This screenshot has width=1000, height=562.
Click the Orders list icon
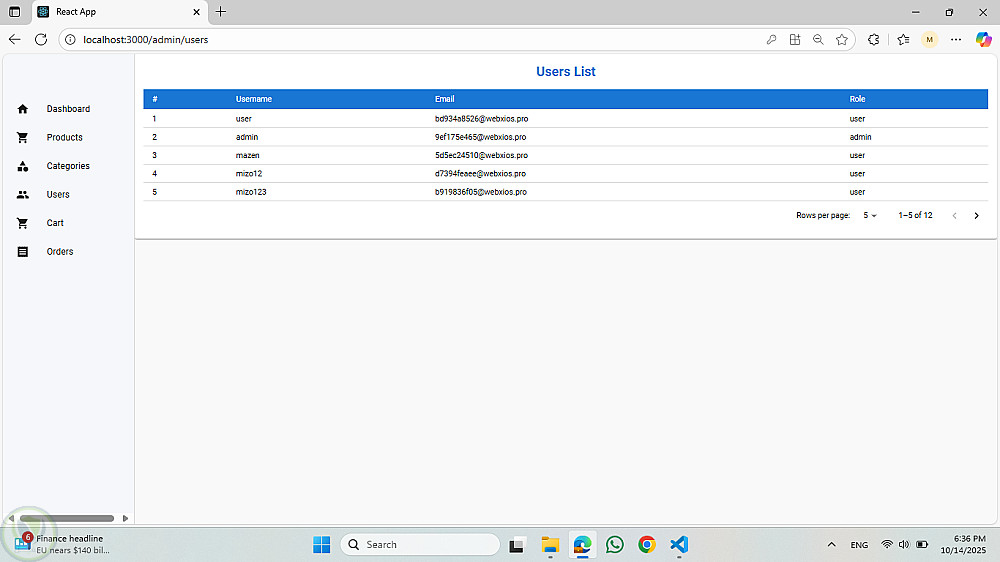click(23, 252)
